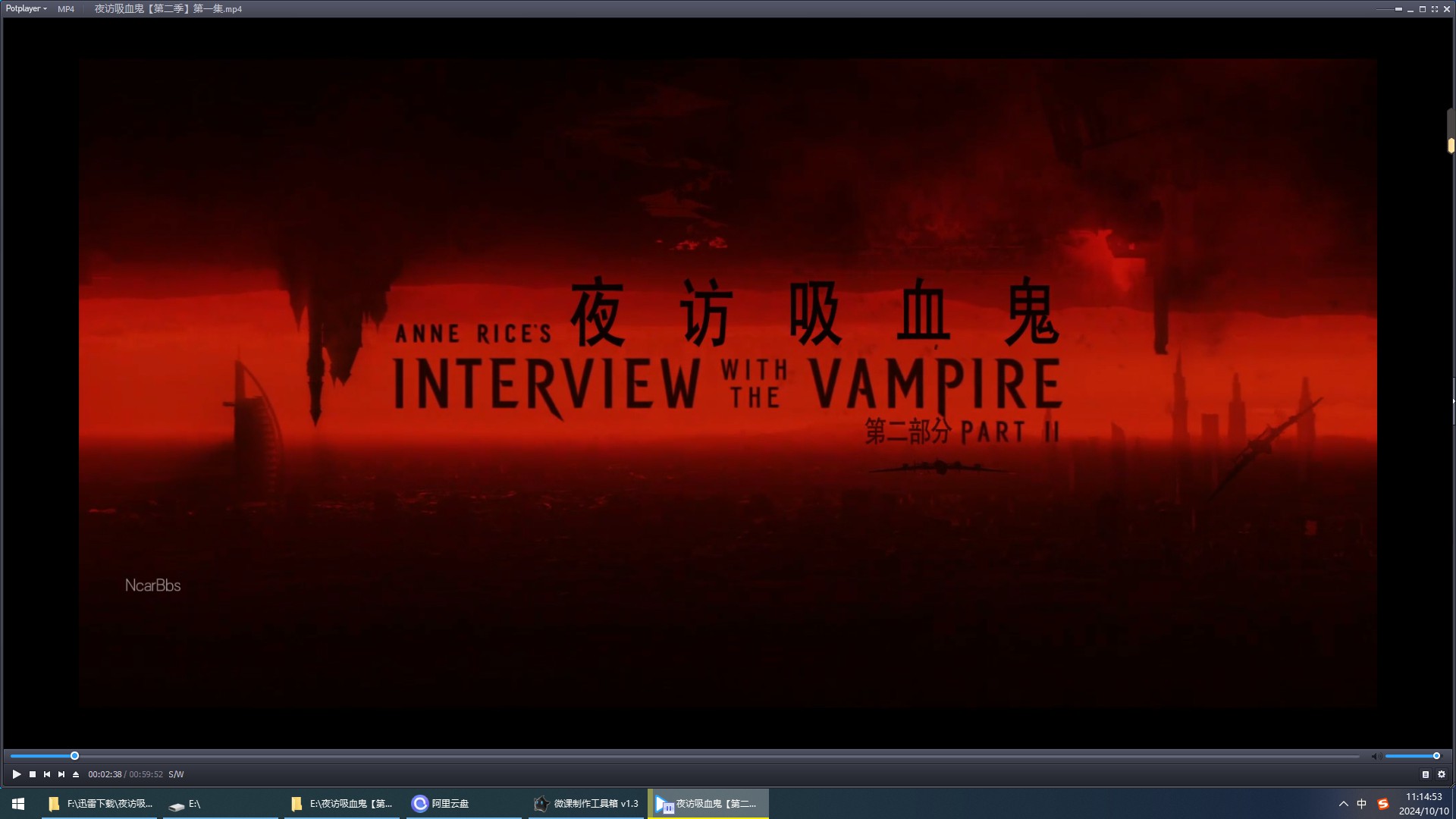Click the yellow bookmark marker on the right edge
The image size is (1456, 819).
pos(1451,145)
